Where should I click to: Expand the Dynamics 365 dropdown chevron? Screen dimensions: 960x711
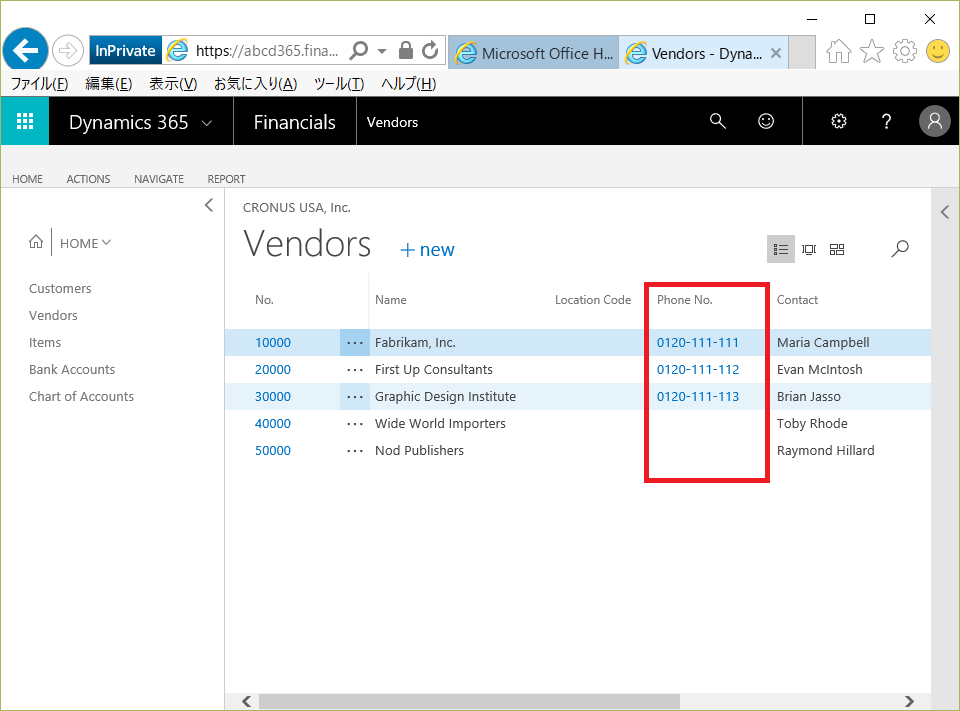[207, 123]
